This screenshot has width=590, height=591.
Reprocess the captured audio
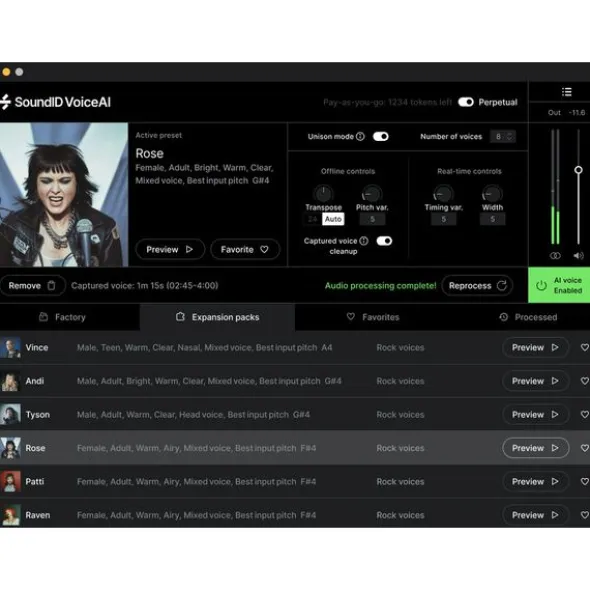477,286
